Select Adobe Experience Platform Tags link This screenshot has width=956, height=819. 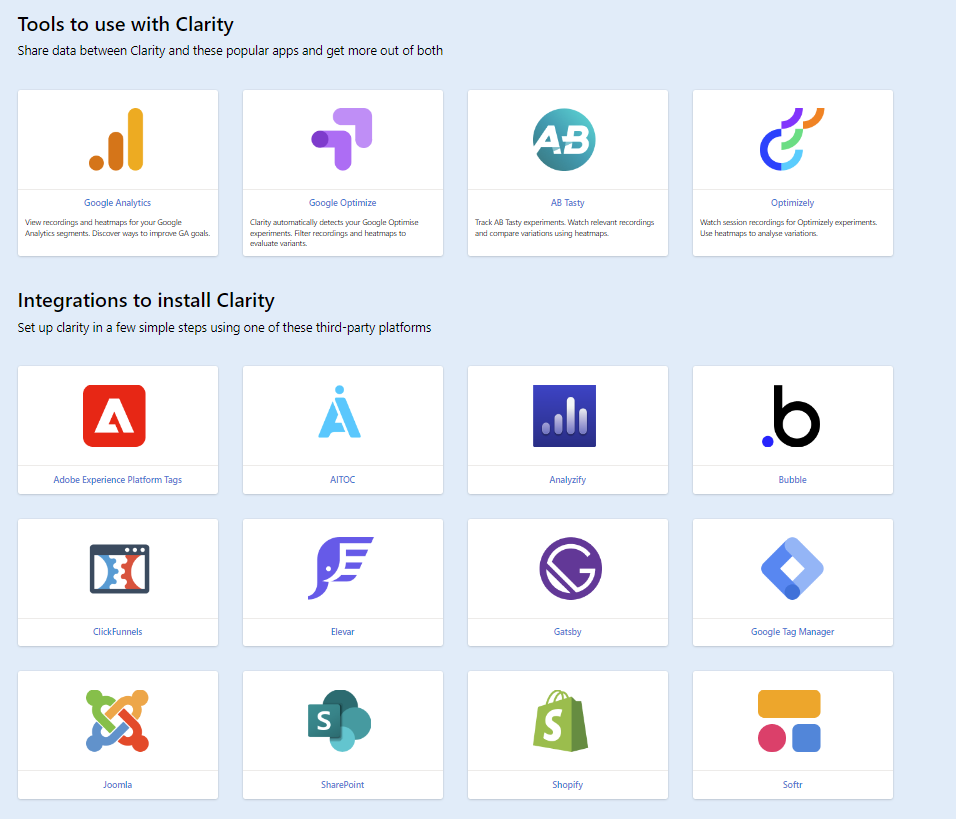(118, 479)
